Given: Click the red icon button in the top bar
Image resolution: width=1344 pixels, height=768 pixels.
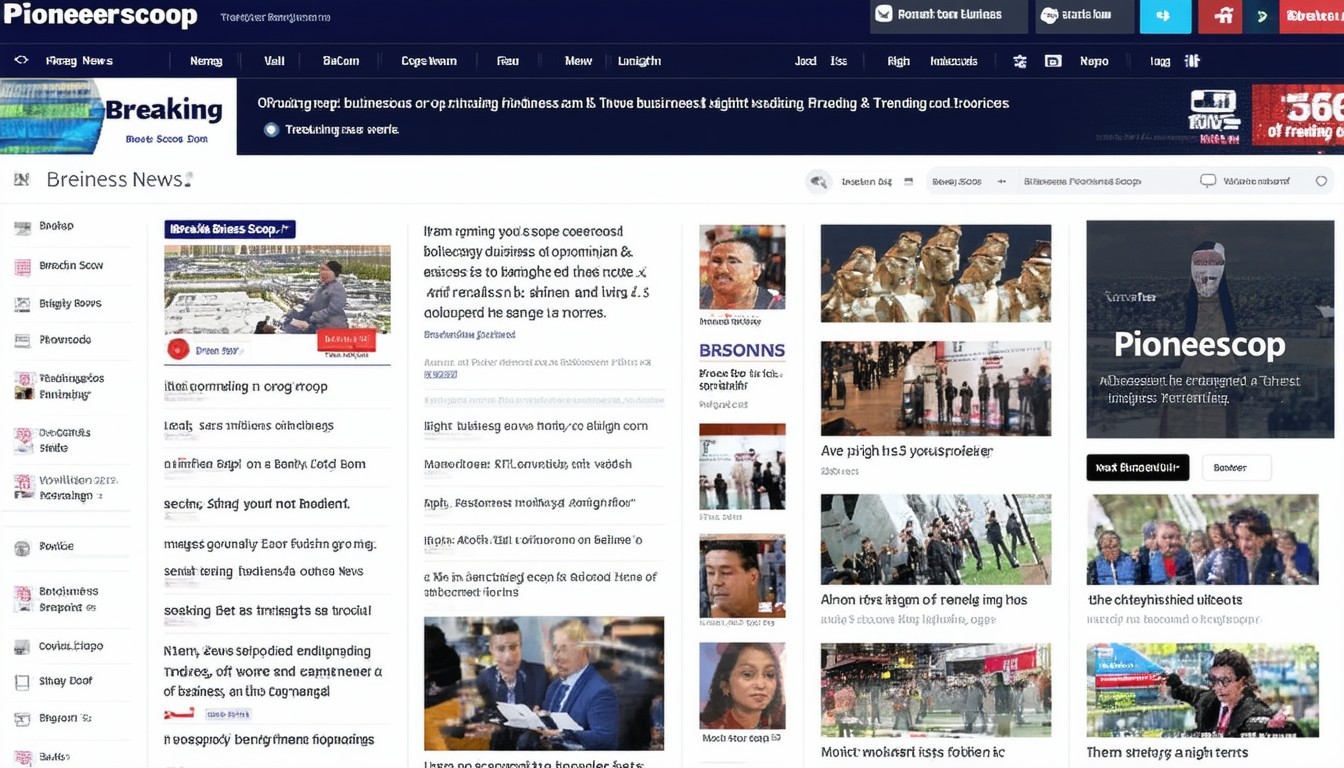Looking at the screenshot, I should [x=1221, y=16].
